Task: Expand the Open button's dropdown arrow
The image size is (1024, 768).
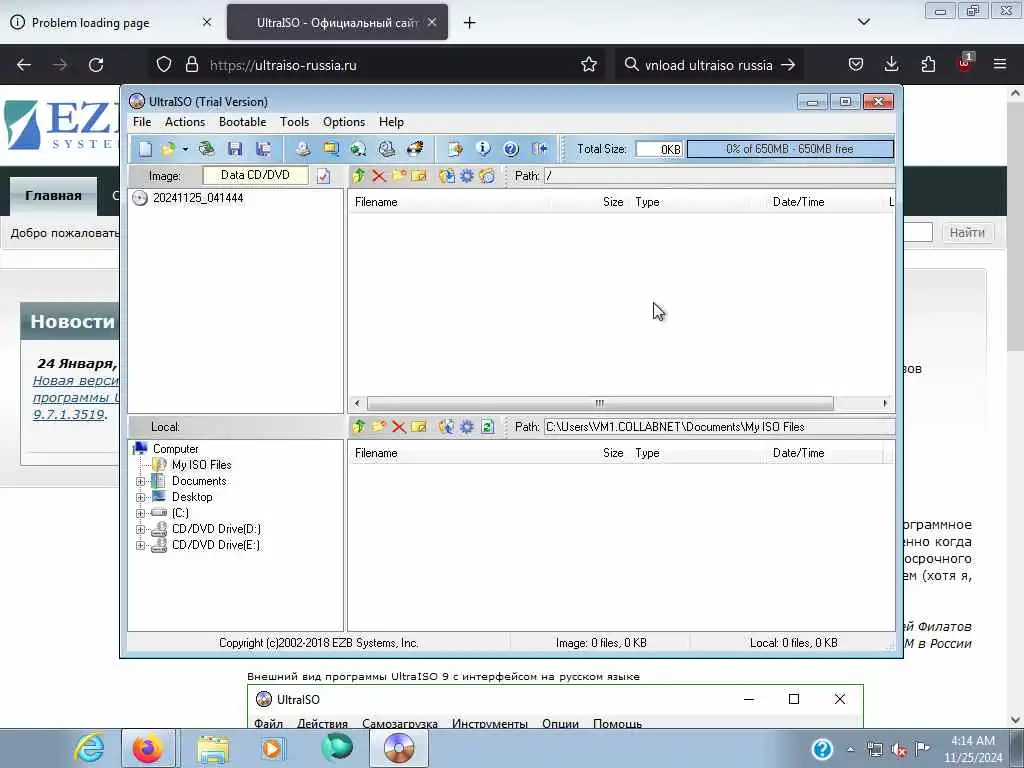Action: (185, 149)
